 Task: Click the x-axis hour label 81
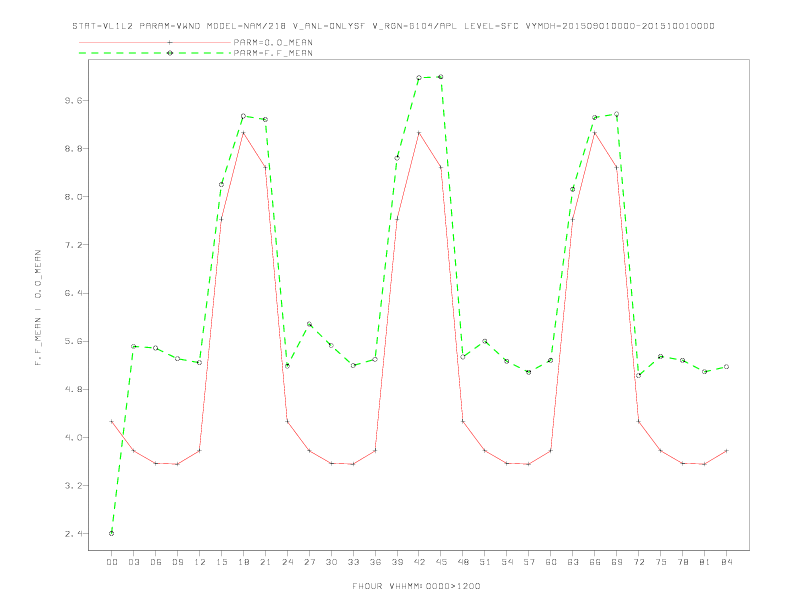tap(705, 562)
